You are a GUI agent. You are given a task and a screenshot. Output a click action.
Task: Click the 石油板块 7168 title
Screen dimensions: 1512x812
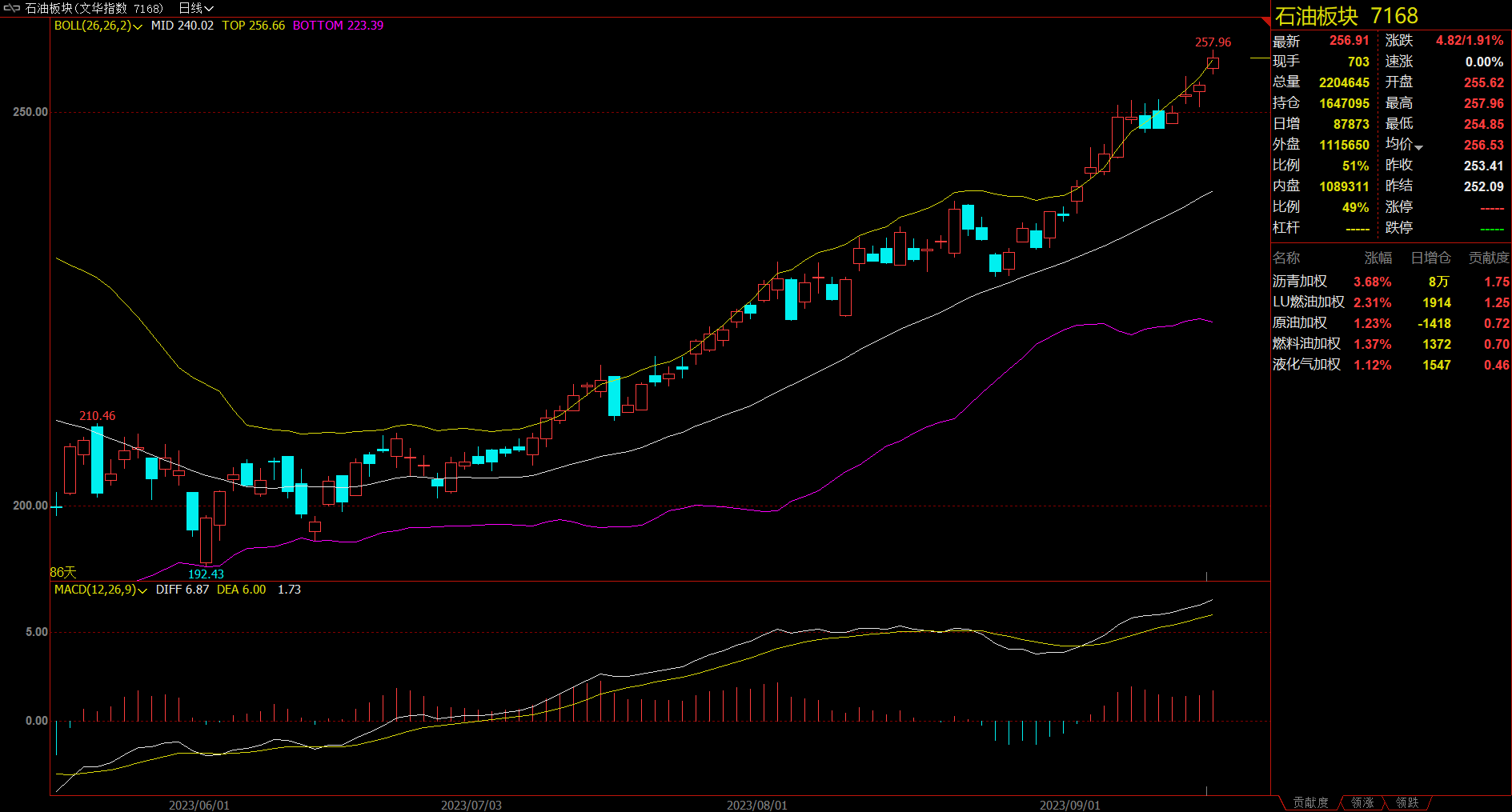point(1346,16)
